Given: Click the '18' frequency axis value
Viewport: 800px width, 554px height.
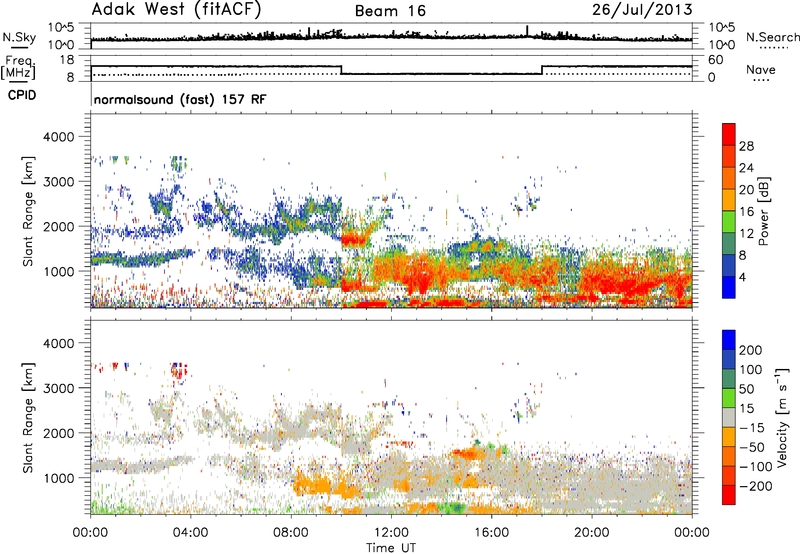Looking at the screenshot, I should click(66, 60).
